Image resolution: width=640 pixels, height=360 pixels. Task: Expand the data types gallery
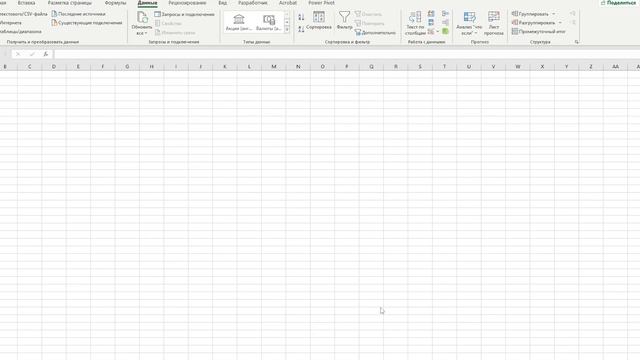[287, 29]
